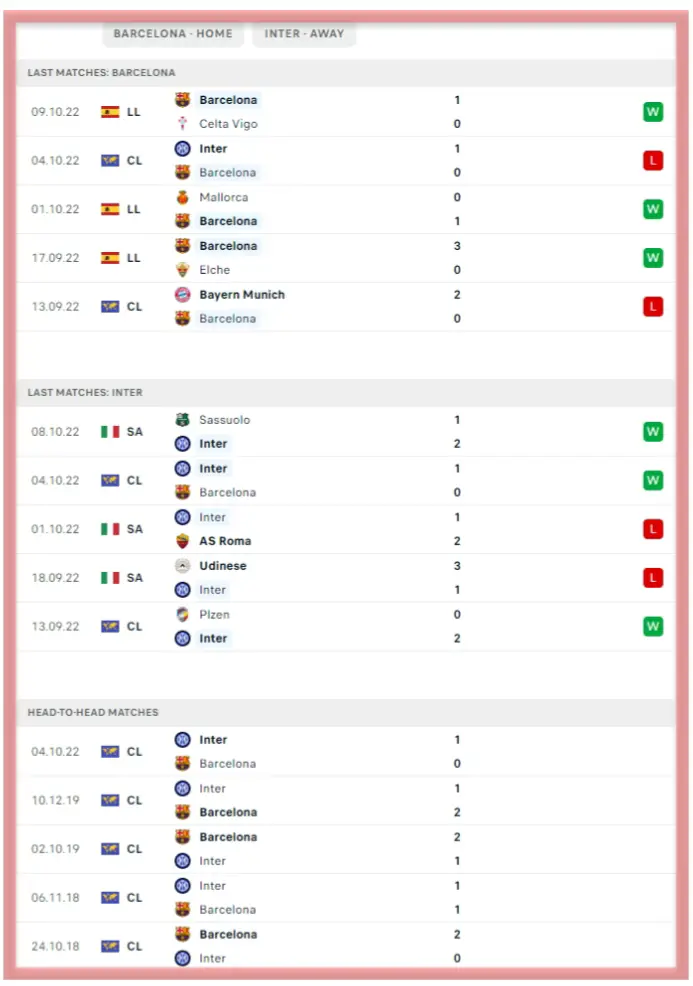Click the LL league label for 17.09.22
Image resolution: width=693 pixels, height=986 pixels.
[135, 258]
